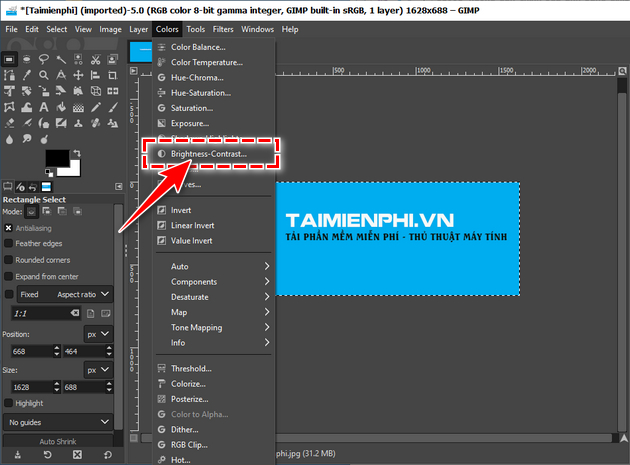The image size is (630, 465).
Task: Choose Color Balance menu entry
Action: click(x=214, y=47)
